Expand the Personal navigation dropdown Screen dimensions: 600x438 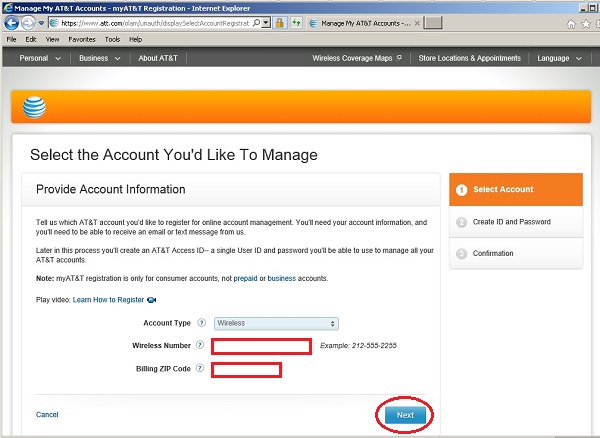(40, 58)
